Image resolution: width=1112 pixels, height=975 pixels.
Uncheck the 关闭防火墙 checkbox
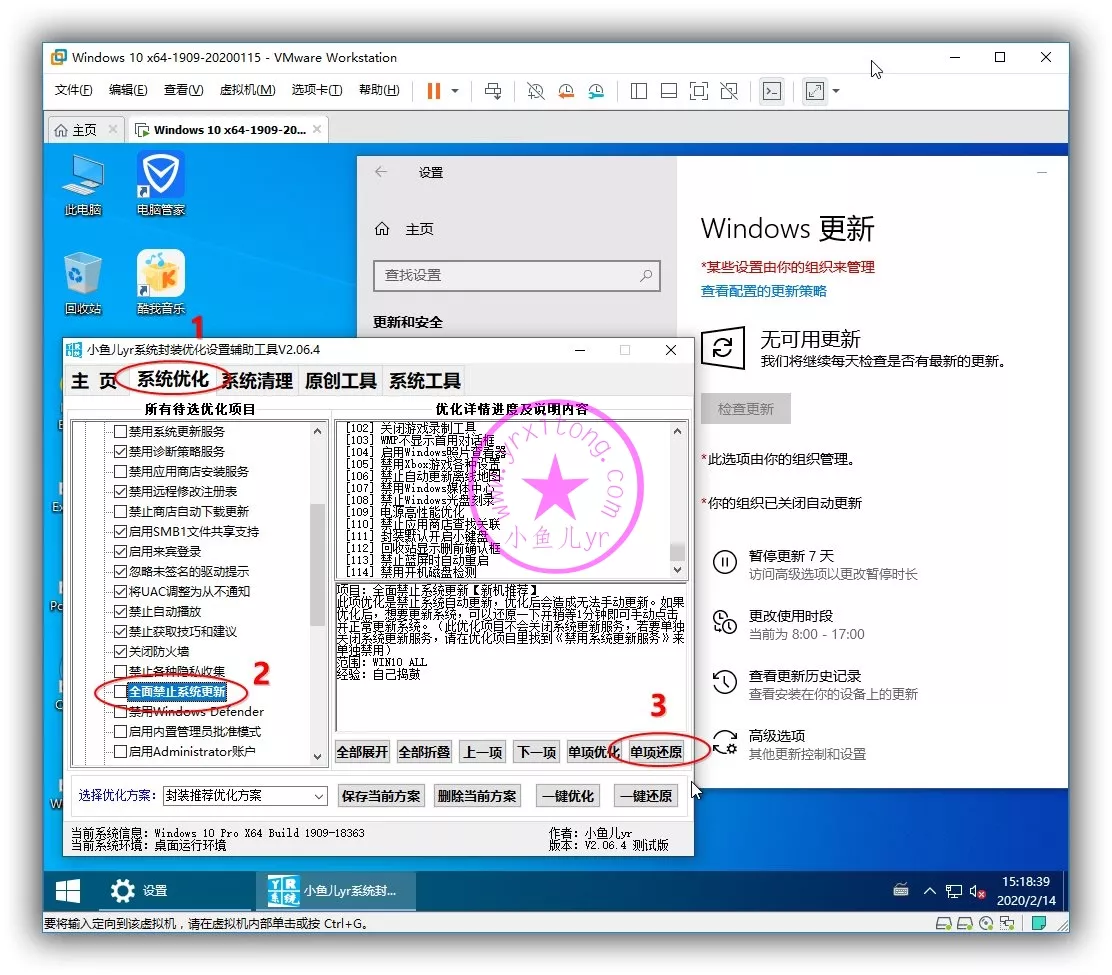[x=121, y=652]
